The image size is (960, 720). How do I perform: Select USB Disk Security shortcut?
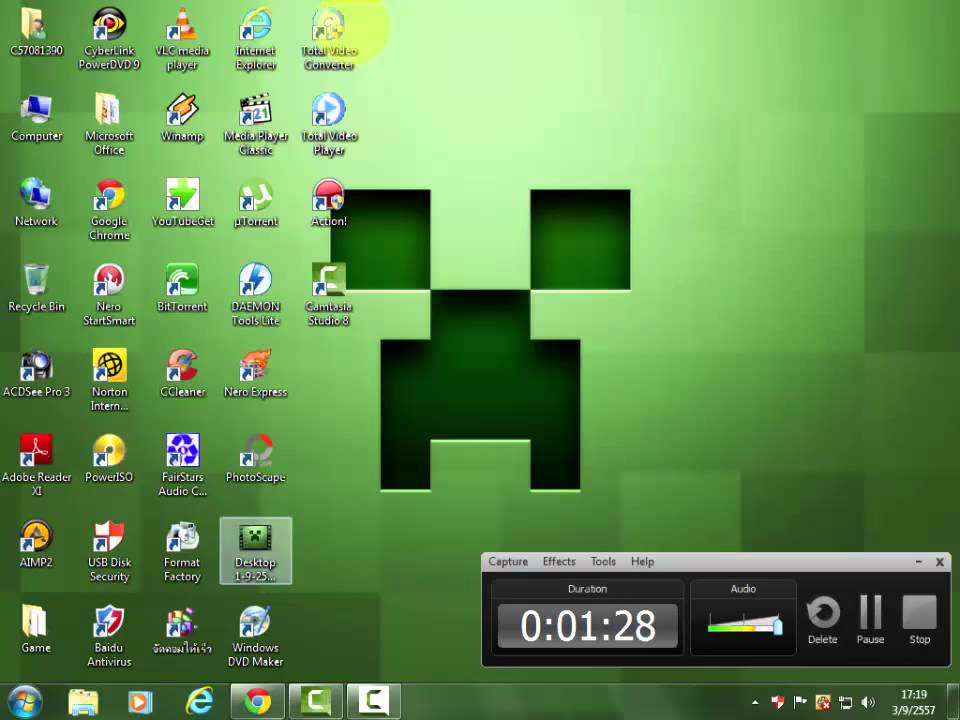(x=109, y=550)
